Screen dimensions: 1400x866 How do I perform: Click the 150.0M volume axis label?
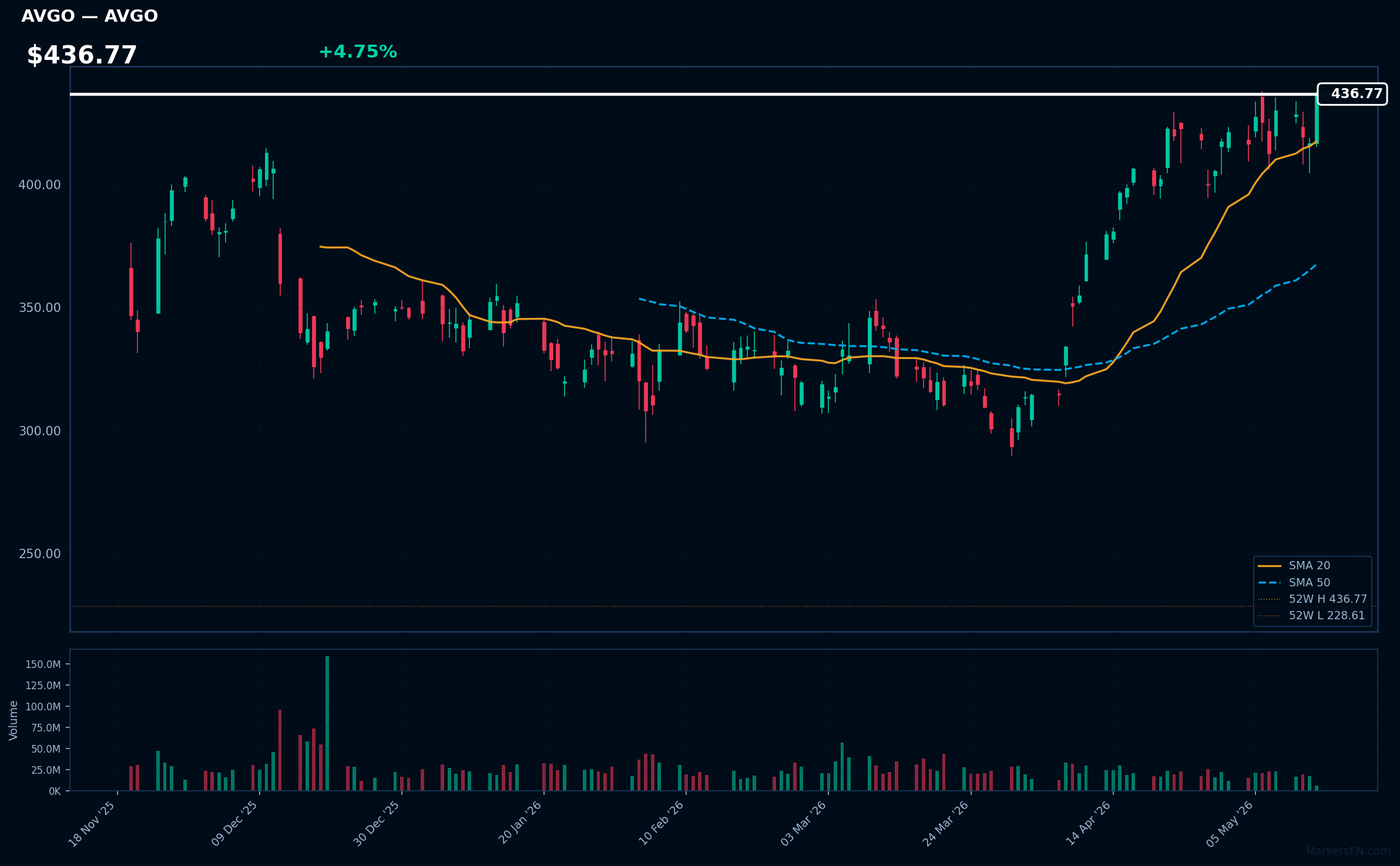(43, 664)
